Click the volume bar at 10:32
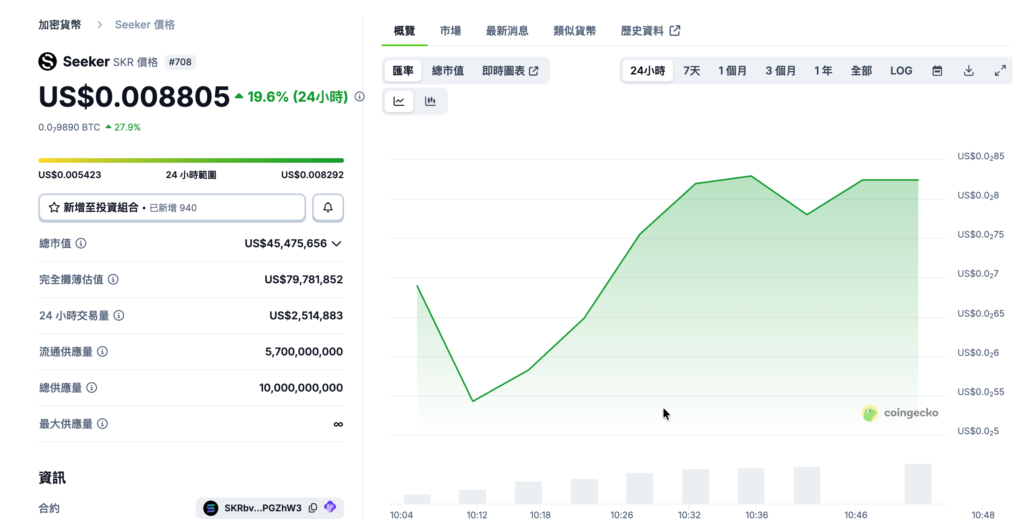Viewport: 1024px width, 519px height. [696, 486]
